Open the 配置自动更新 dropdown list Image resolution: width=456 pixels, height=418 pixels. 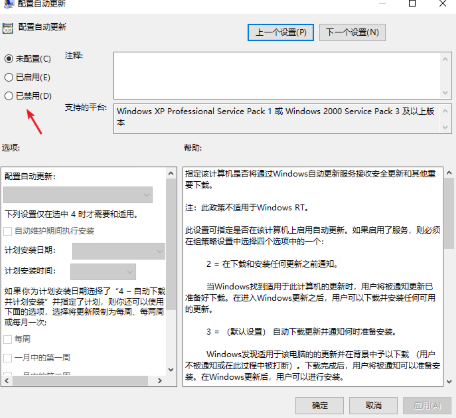point(78,195)
